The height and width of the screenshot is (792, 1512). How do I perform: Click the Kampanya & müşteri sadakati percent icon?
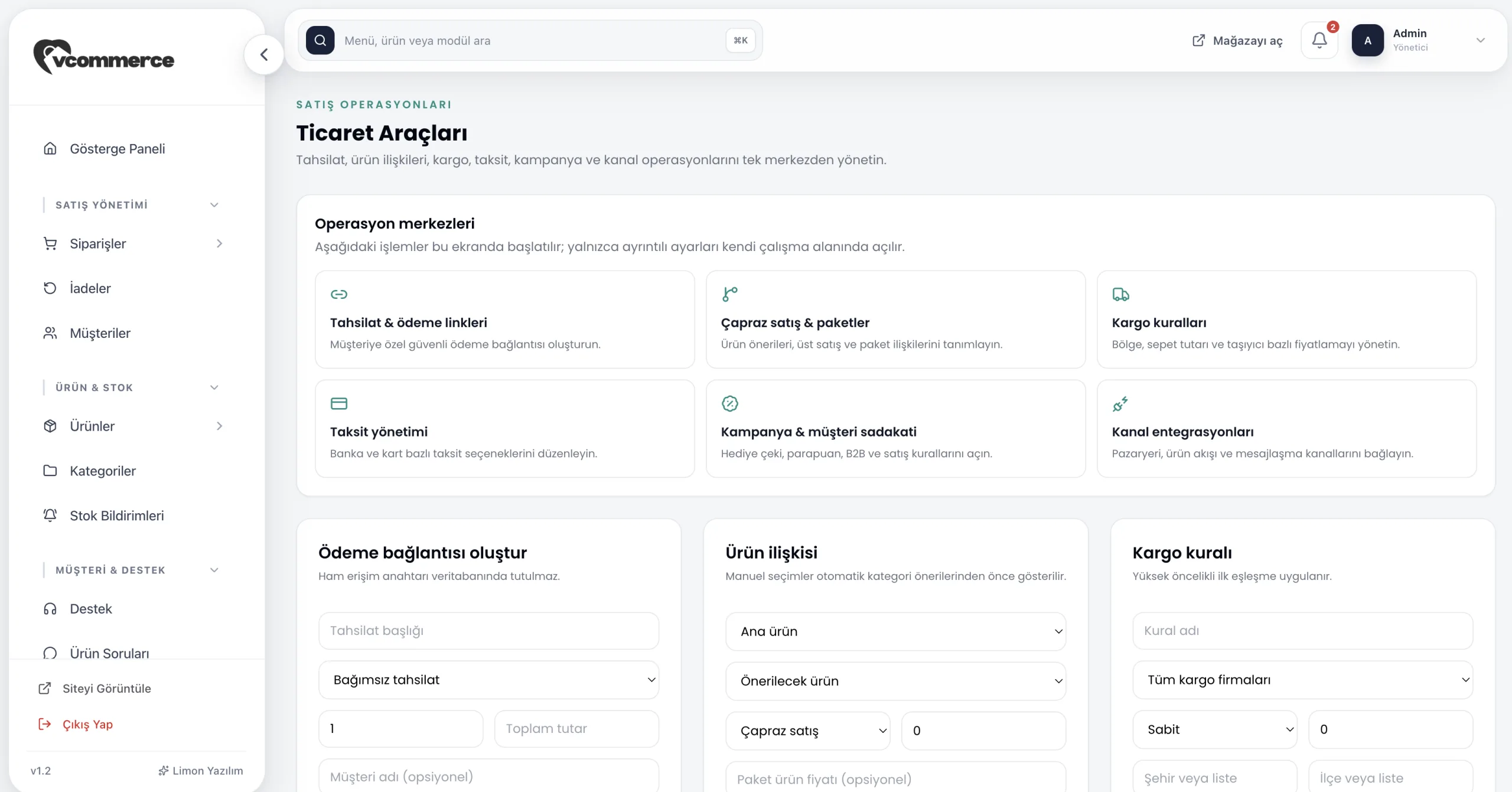(x=730, y=404)
